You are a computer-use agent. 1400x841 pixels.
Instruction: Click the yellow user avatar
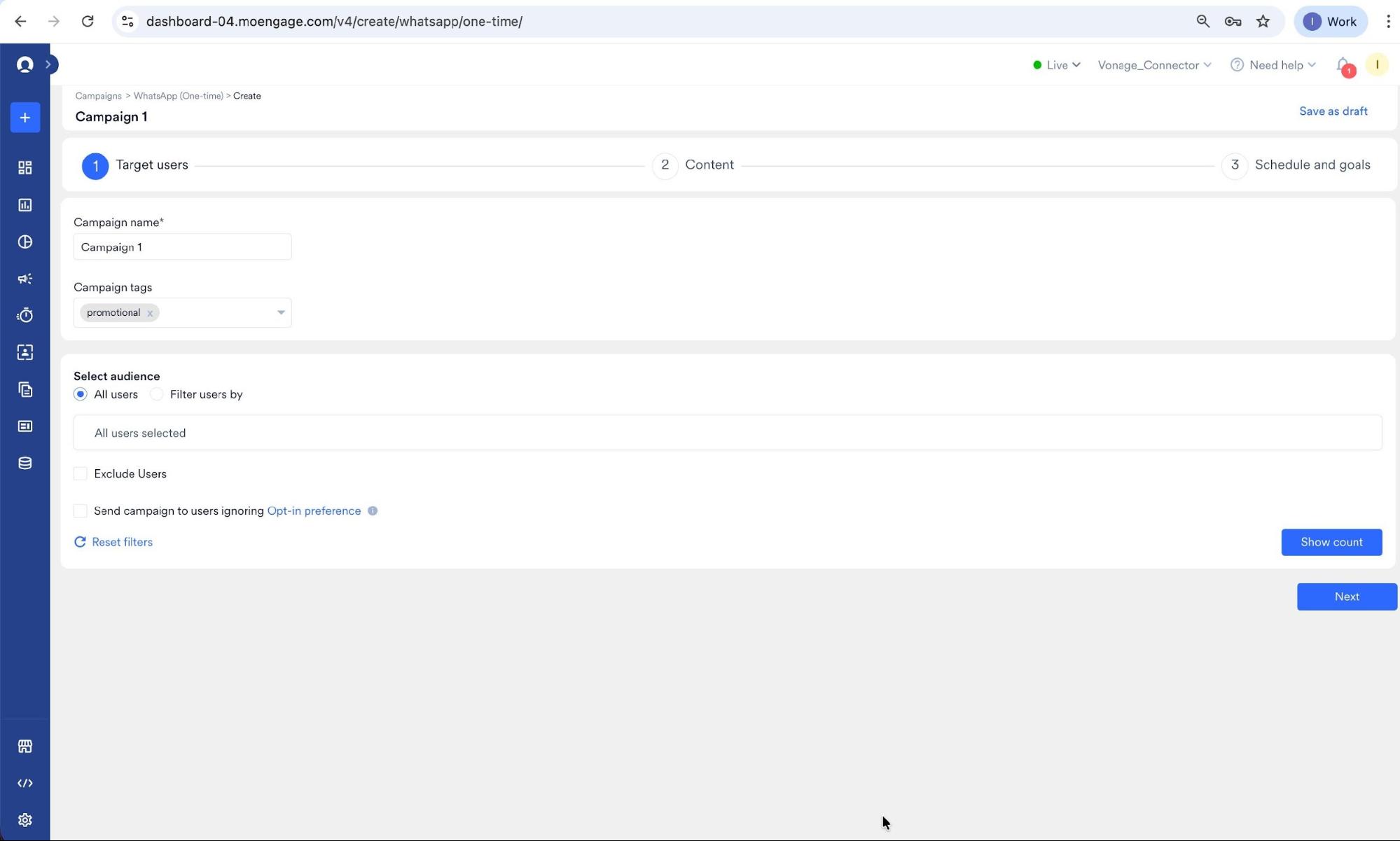coord(1377,64)
